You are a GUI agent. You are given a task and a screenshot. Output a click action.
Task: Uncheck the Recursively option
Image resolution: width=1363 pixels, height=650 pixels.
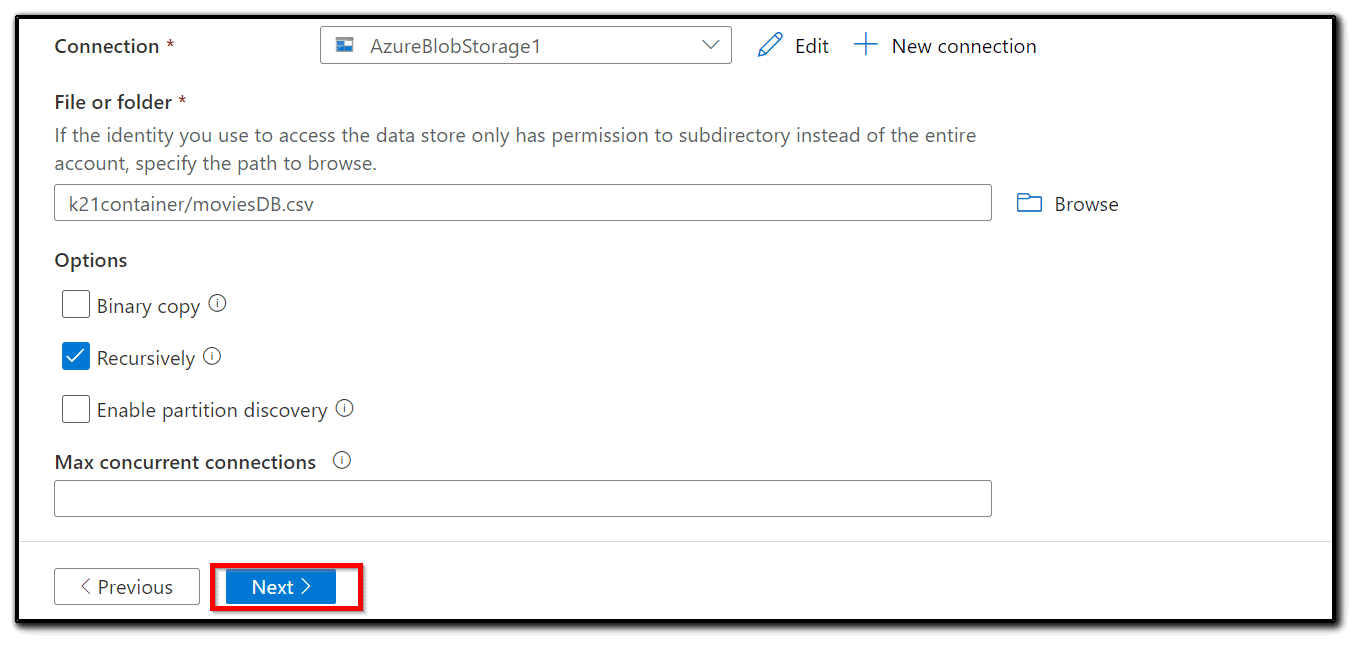[75, 356]
